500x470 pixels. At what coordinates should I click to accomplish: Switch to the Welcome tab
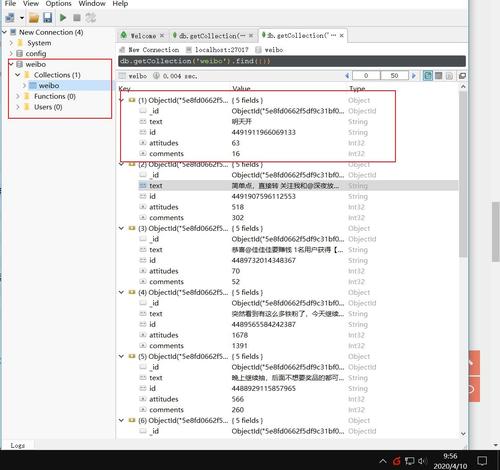(143, 36)
